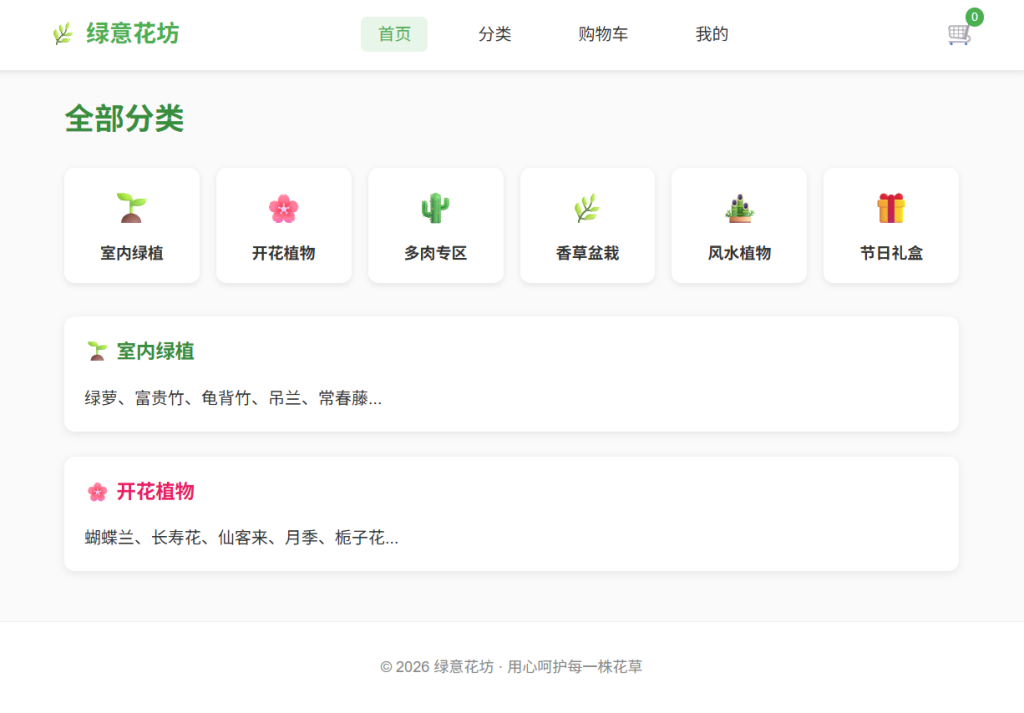Click the cart badge showing 0 items
1024x713 pixels.
[974, 17]
